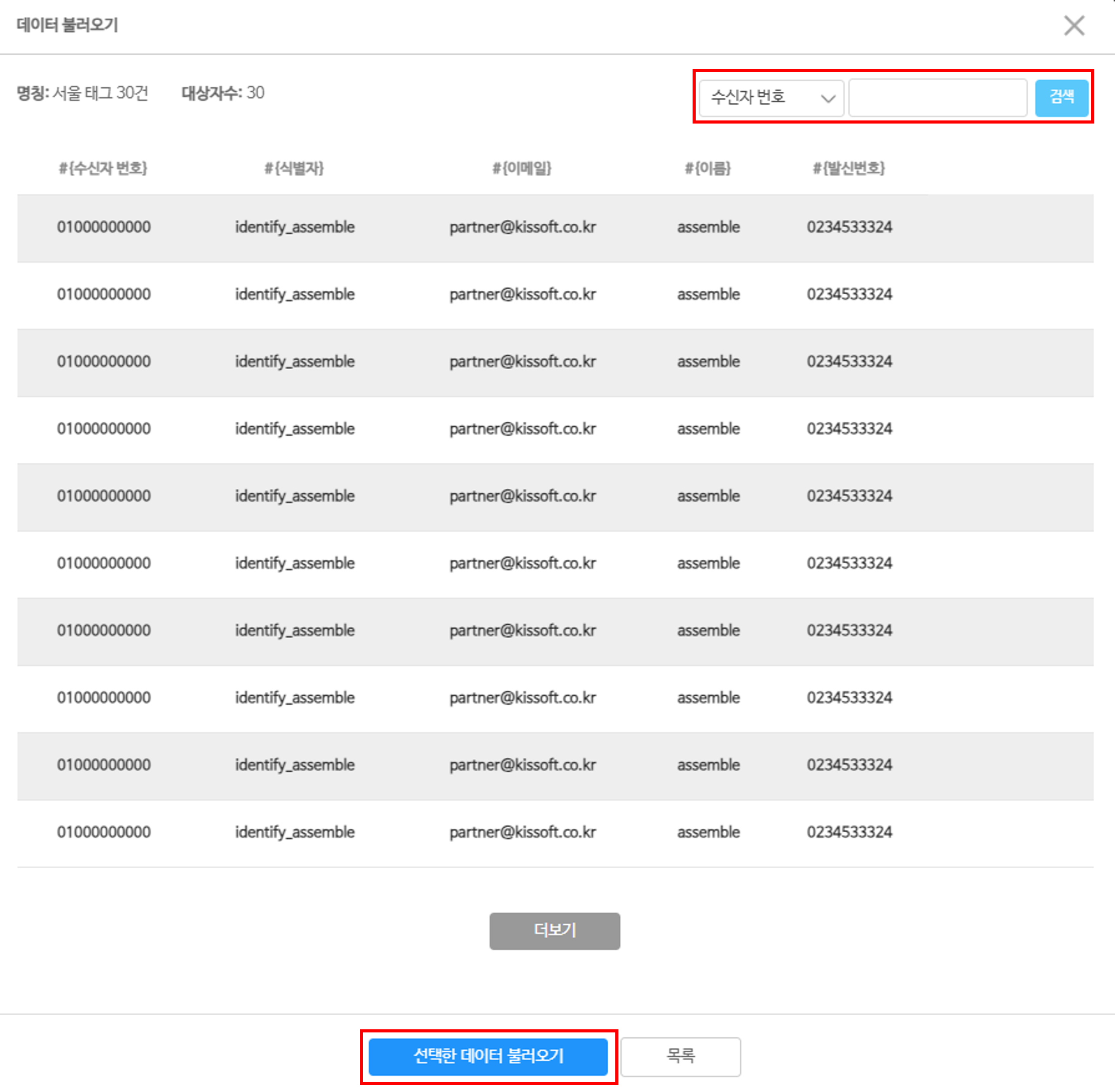Click the dialog title 데이터 불러오기
Viewport: 1115px width, 1092px height.
[x=67, y=25]
